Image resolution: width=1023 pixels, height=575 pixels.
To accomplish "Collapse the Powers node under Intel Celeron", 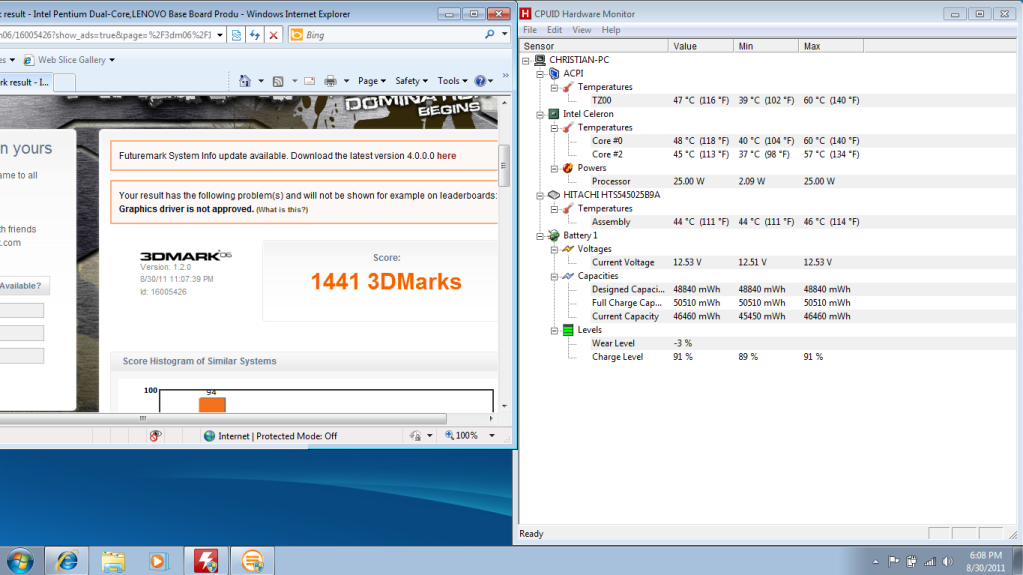I will (555, 168).
